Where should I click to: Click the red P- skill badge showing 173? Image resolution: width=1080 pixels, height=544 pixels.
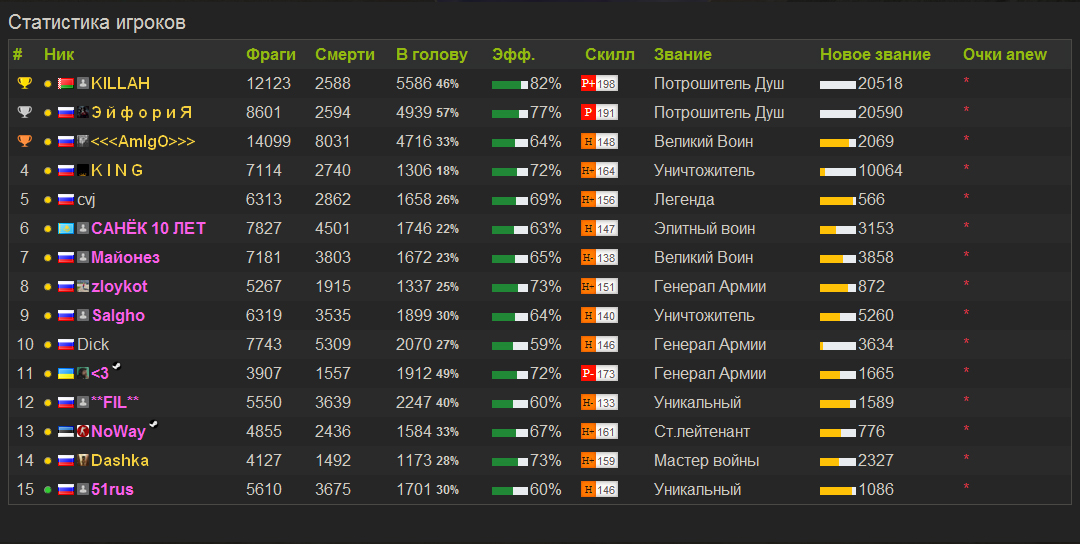point(599,374)
